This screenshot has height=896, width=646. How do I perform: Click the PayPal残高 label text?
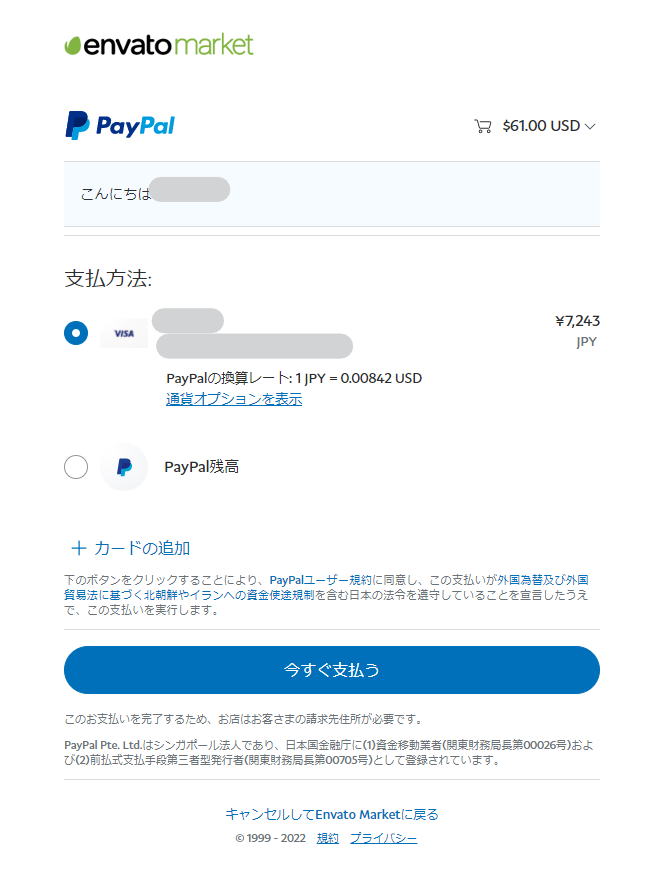[x=201, y=467]
